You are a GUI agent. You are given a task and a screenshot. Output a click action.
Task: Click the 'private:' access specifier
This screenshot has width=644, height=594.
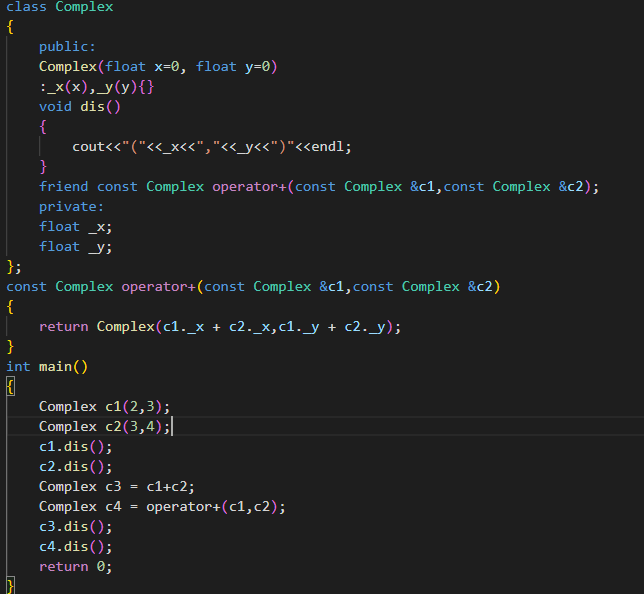(71, 207)
